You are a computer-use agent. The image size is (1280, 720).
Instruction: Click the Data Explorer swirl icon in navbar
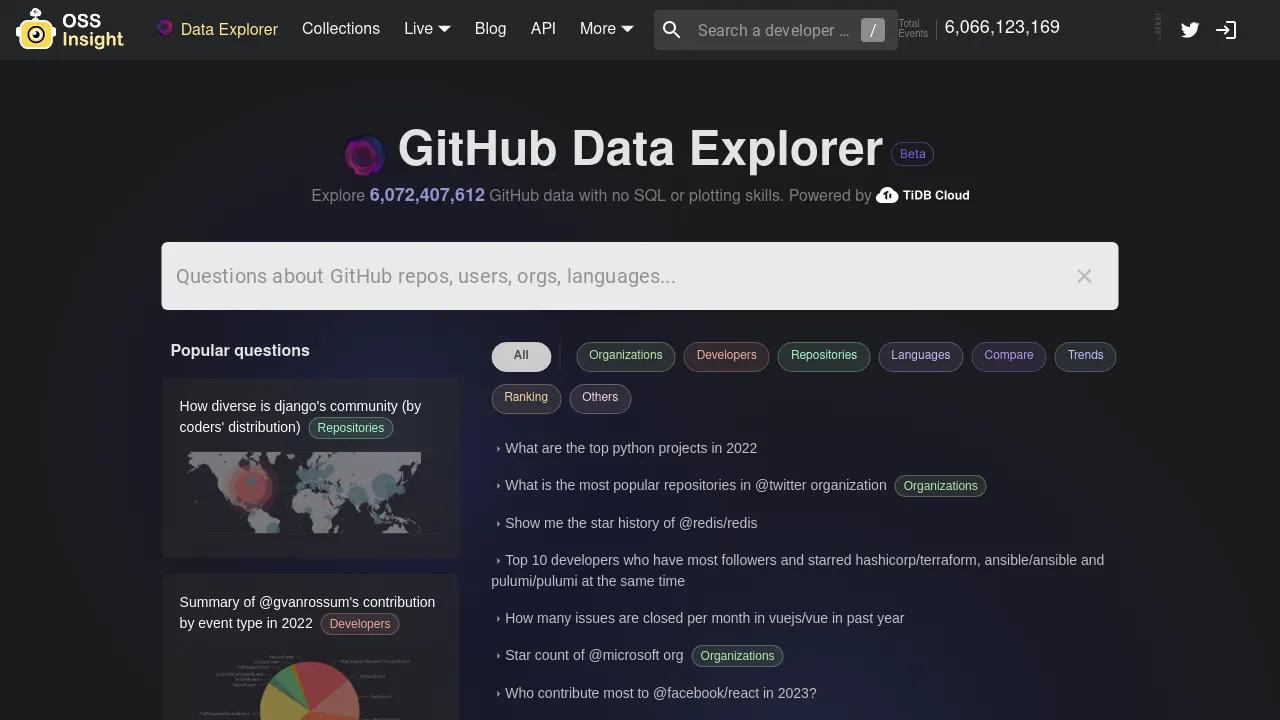(165, 28)
